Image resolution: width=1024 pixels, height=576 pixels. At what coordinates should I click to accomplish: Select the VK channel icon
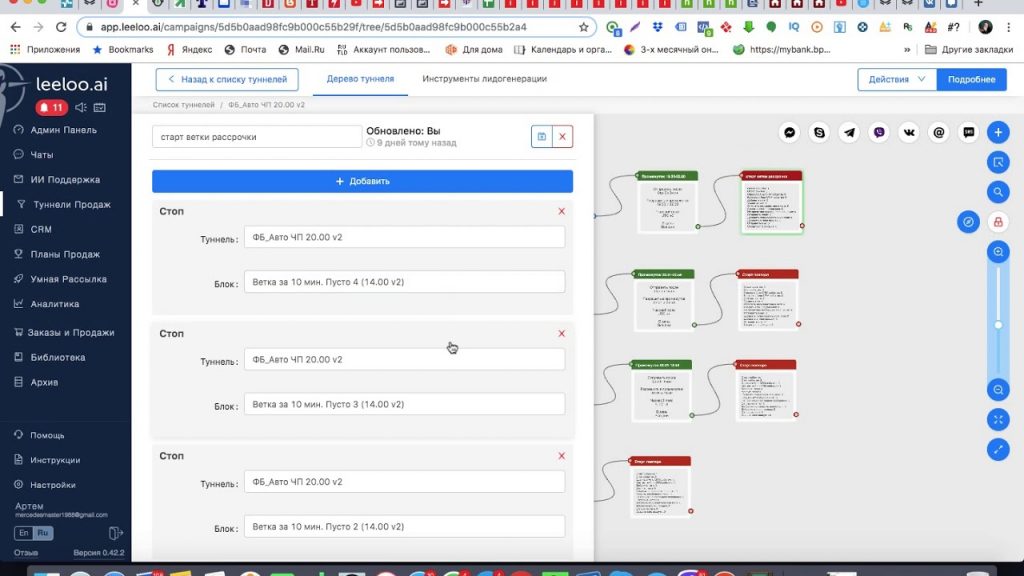tap(908, 133)
